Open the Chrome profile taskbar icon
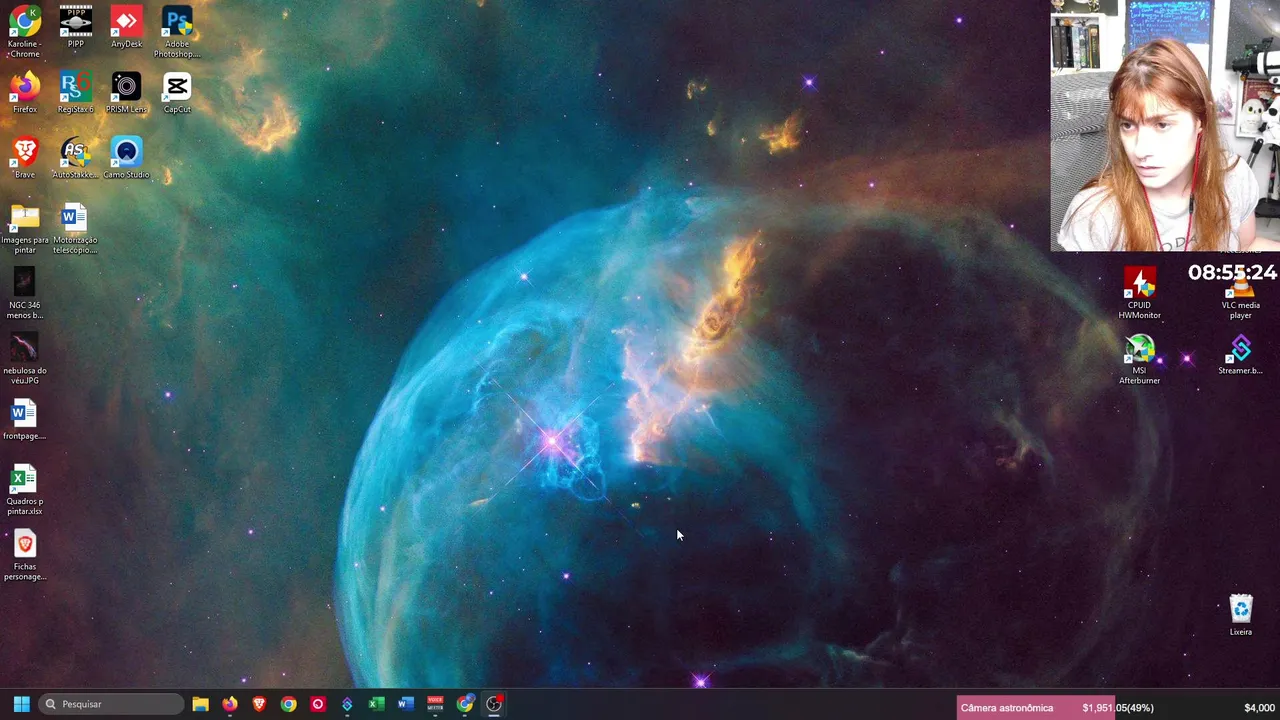 click(465, 704)
